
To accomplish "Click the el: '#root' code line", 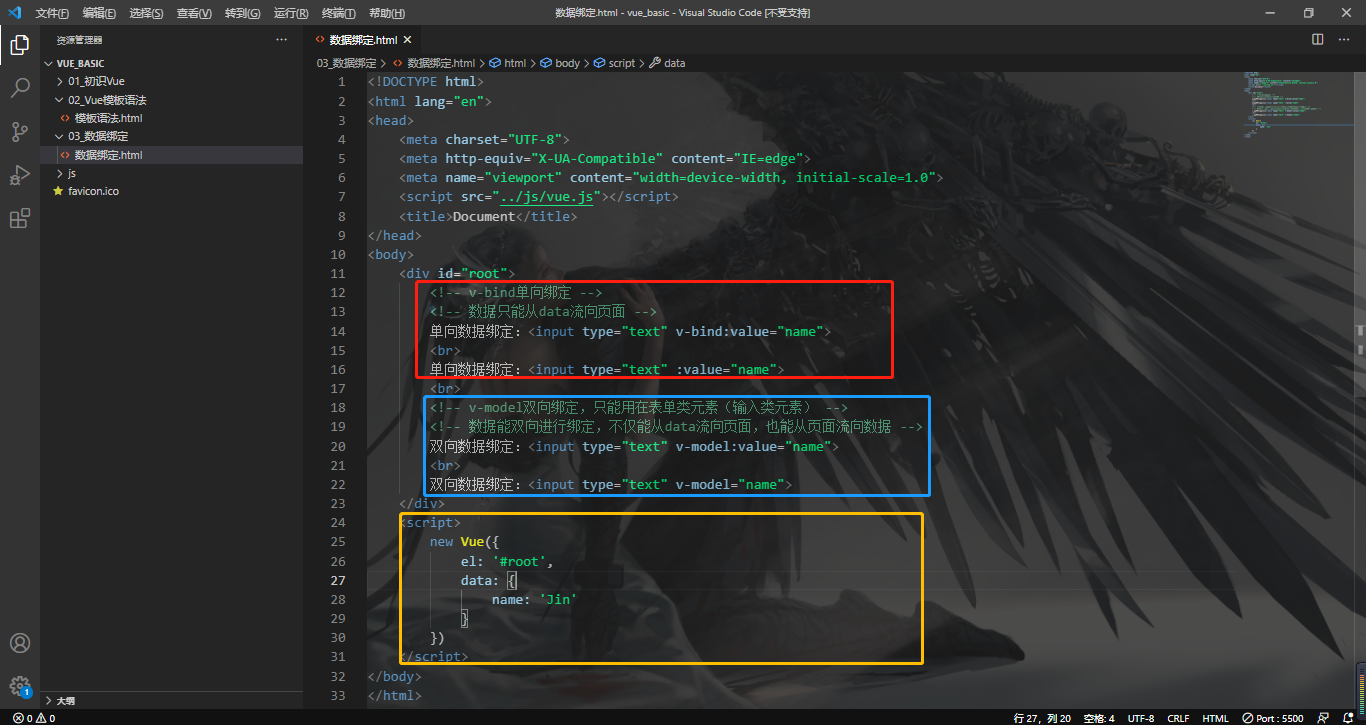I will point(507,561).
